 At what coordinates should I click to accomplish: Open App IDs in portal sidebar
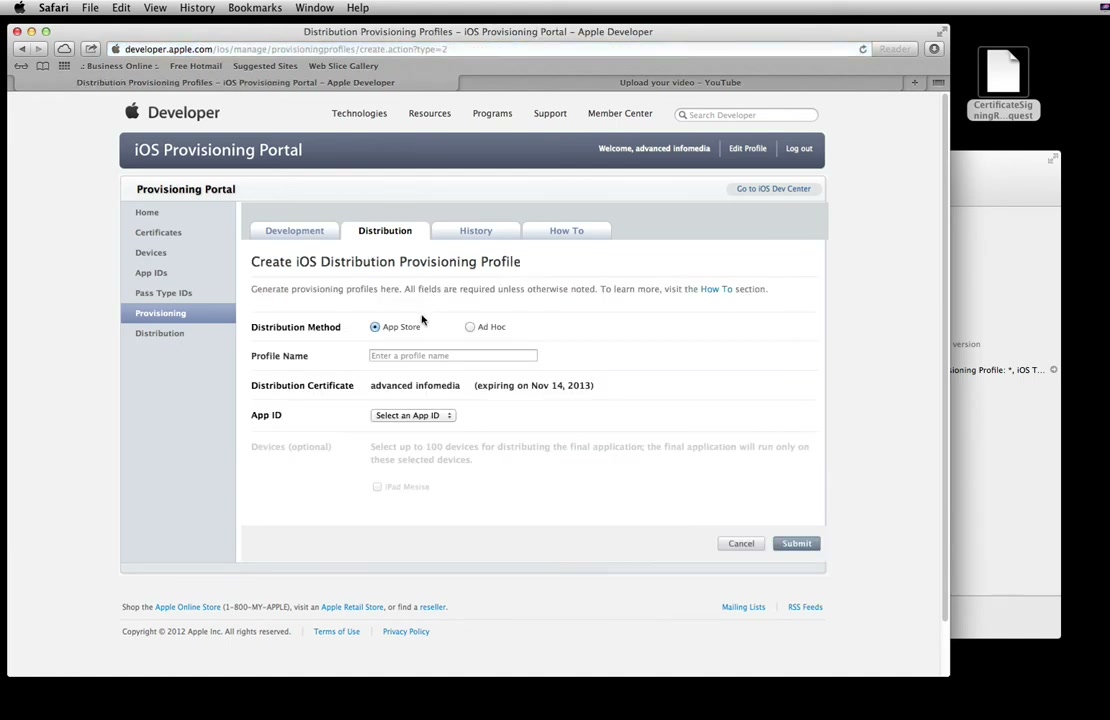(151, 273)
